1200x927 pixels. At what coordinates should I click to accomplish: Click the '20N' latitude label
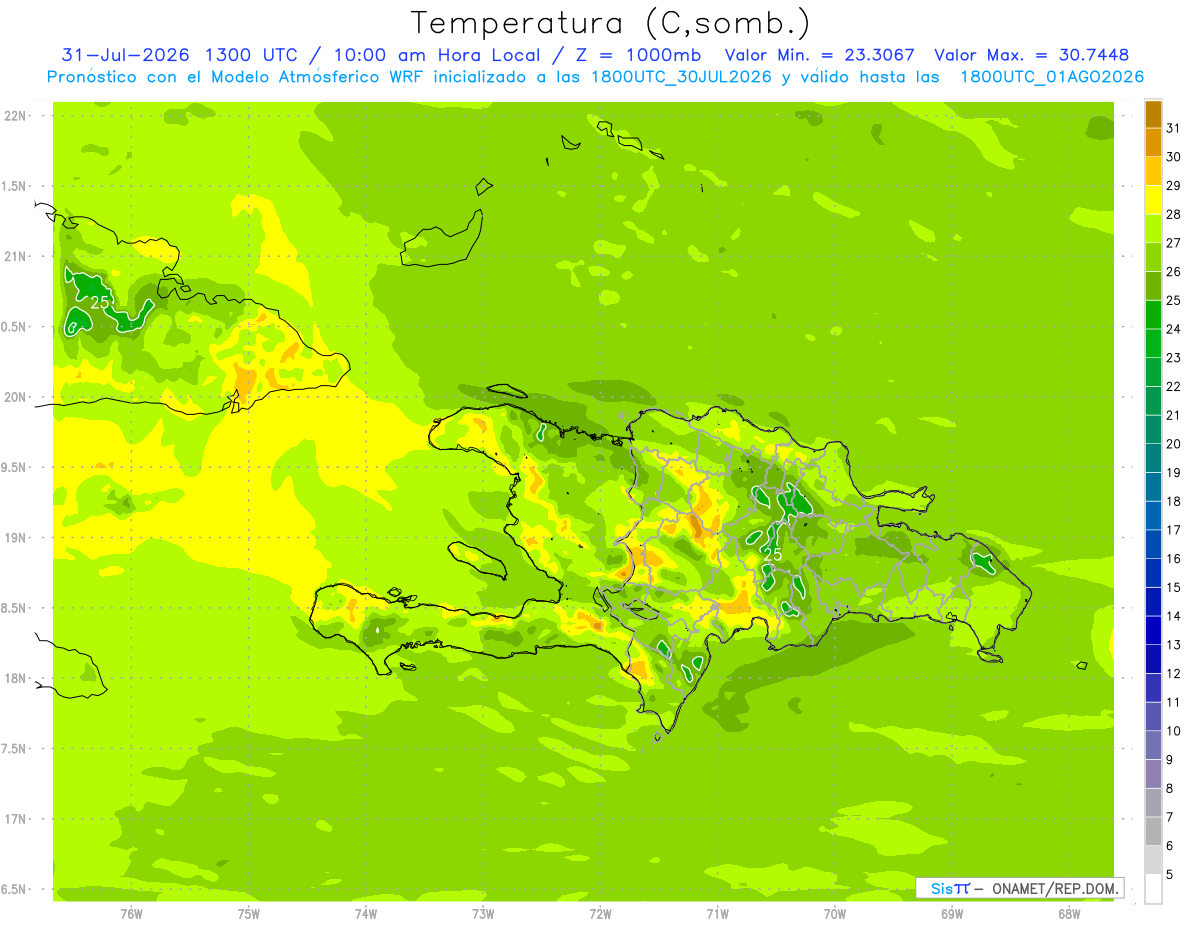[15, 397]
